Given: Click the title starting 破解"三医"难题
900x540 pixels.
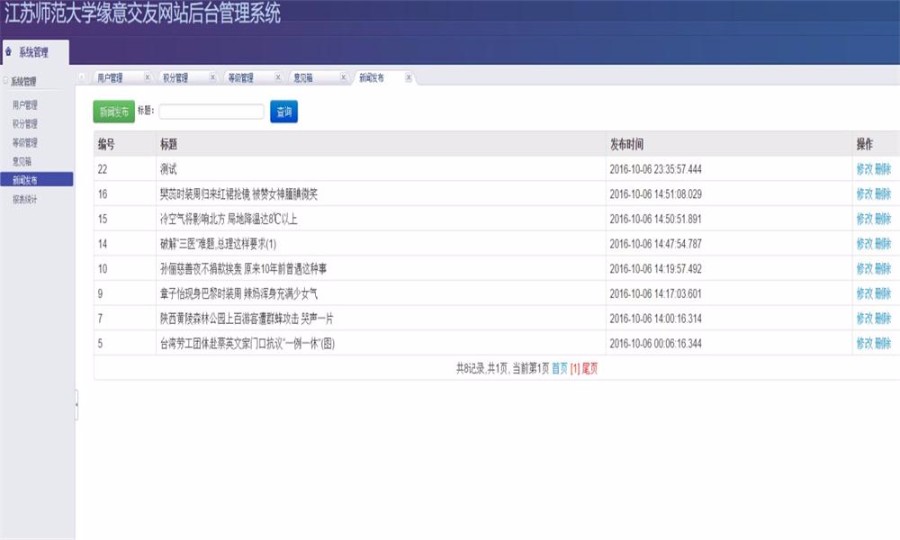Looking at the screenshot, I should point(218,244).
